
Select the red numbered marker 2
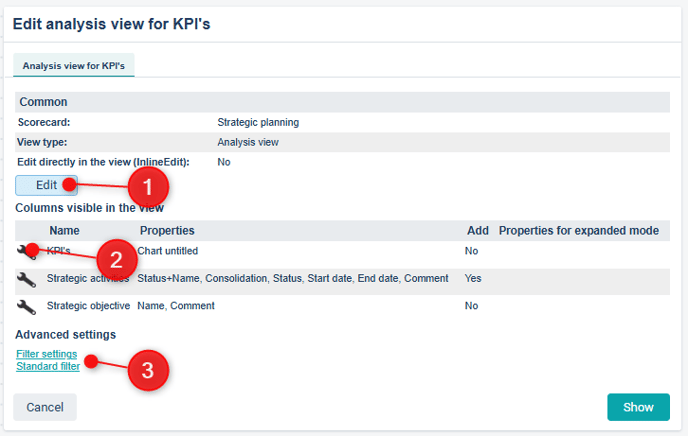[115, 260]
